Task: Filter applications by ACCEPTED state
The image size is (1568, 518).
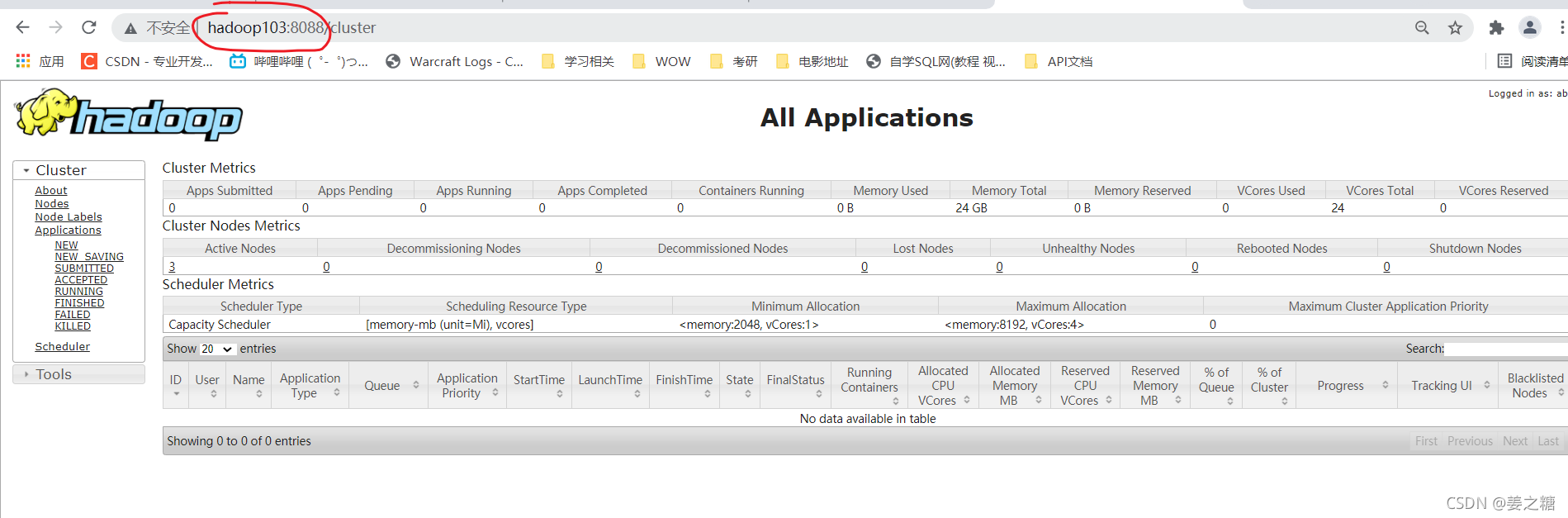Action: coord(81,280)
